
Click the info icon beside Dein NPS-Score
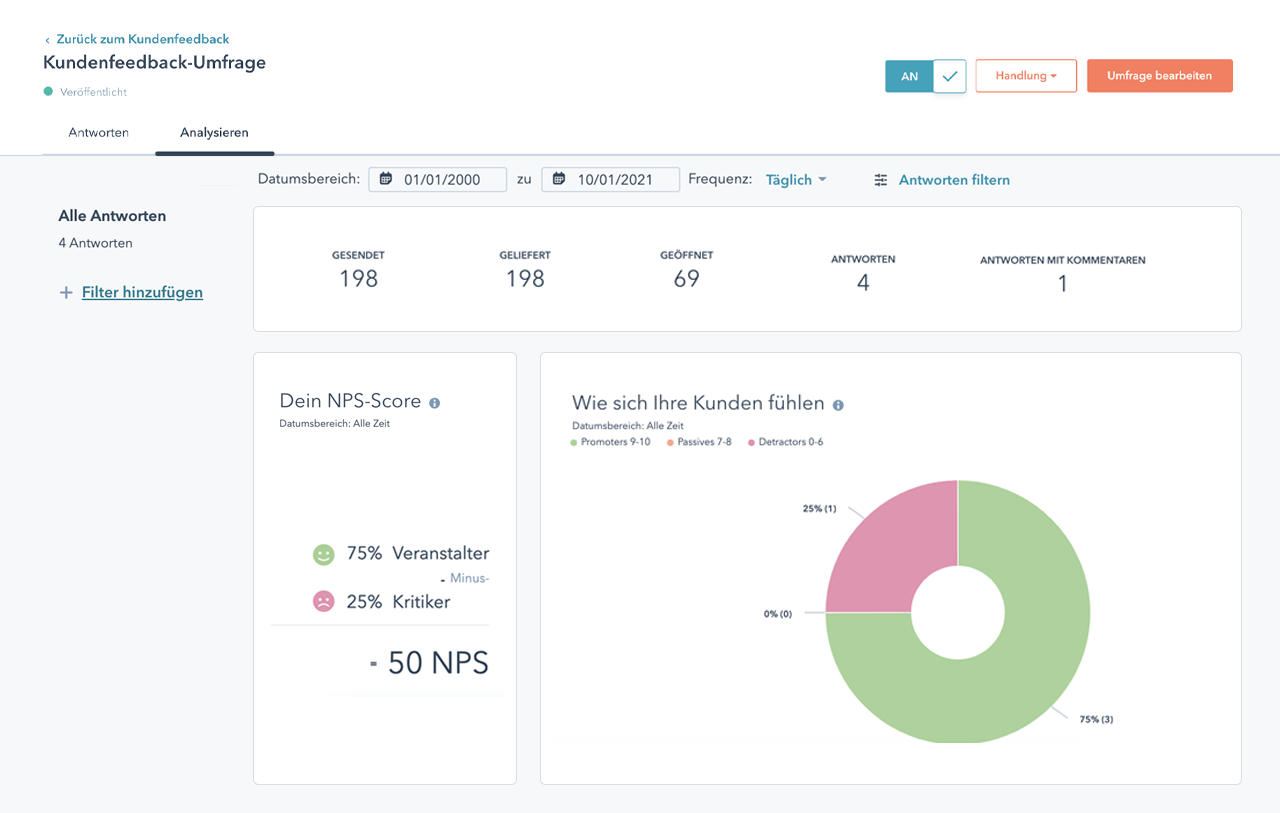coord(434,403)
